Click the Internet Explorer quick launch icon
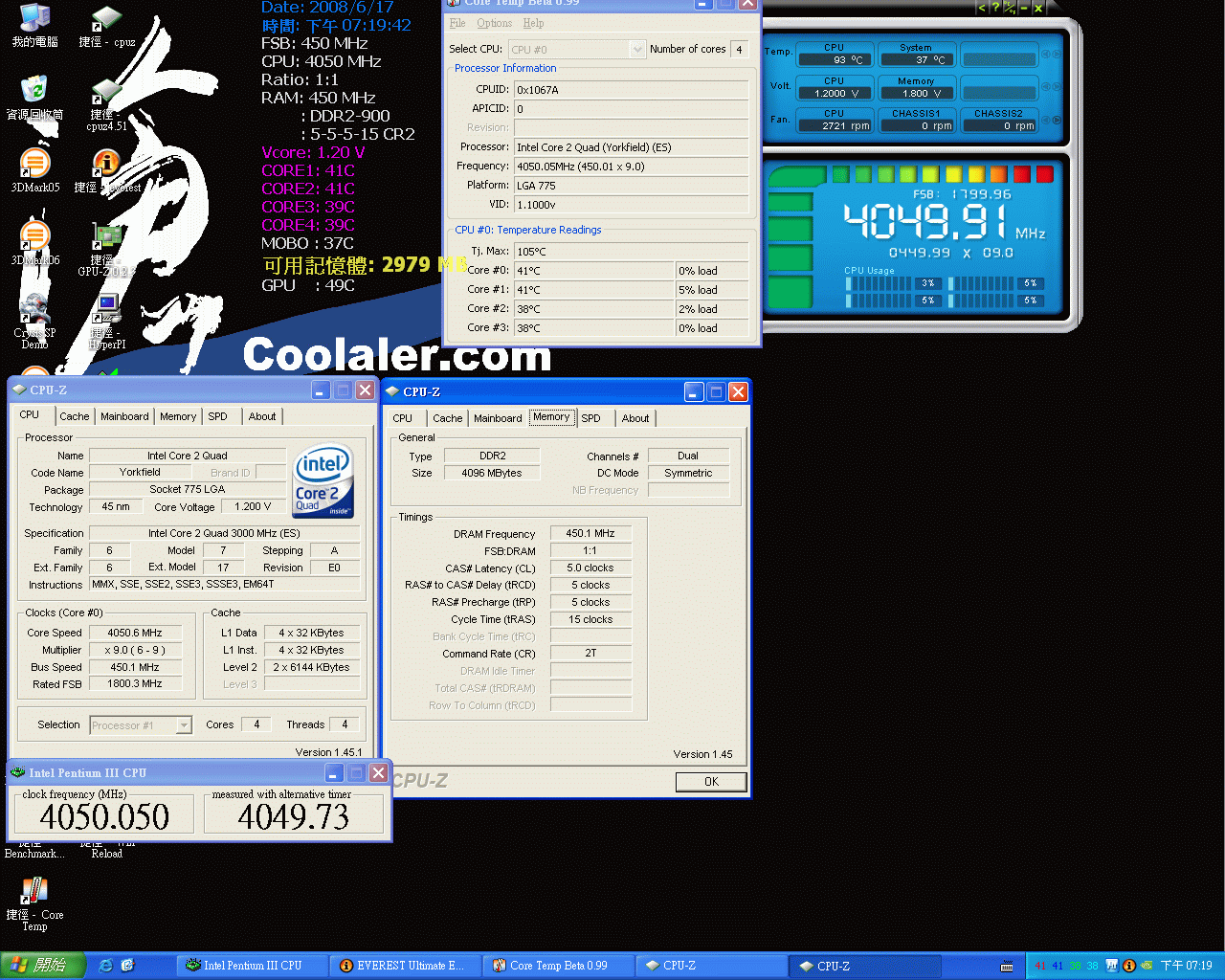The image size is (1225, 980). [105, 966]
